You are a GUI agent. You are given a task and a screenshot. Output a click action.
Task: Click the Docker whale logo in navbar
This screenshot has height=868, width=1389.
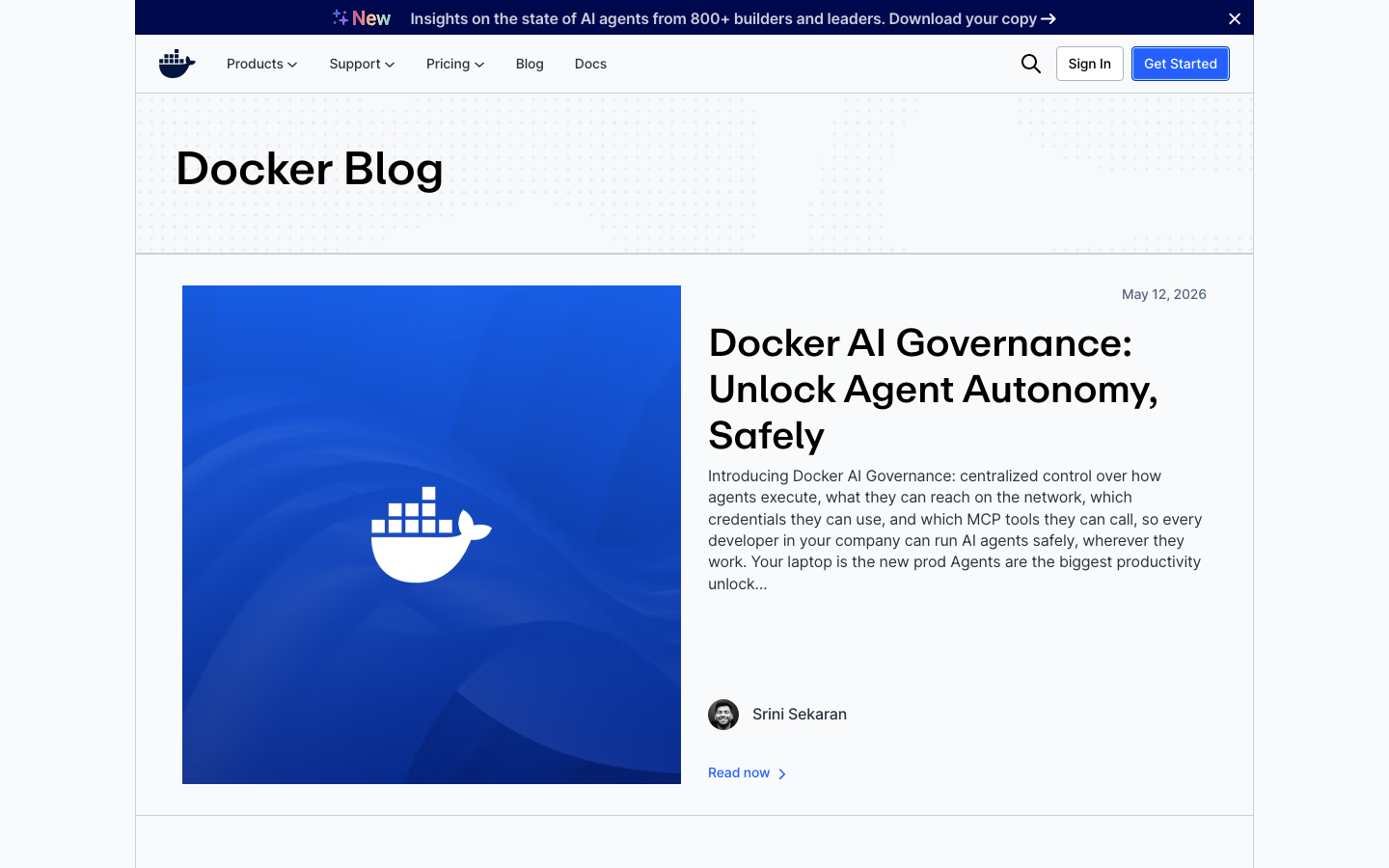click(177, 64)
